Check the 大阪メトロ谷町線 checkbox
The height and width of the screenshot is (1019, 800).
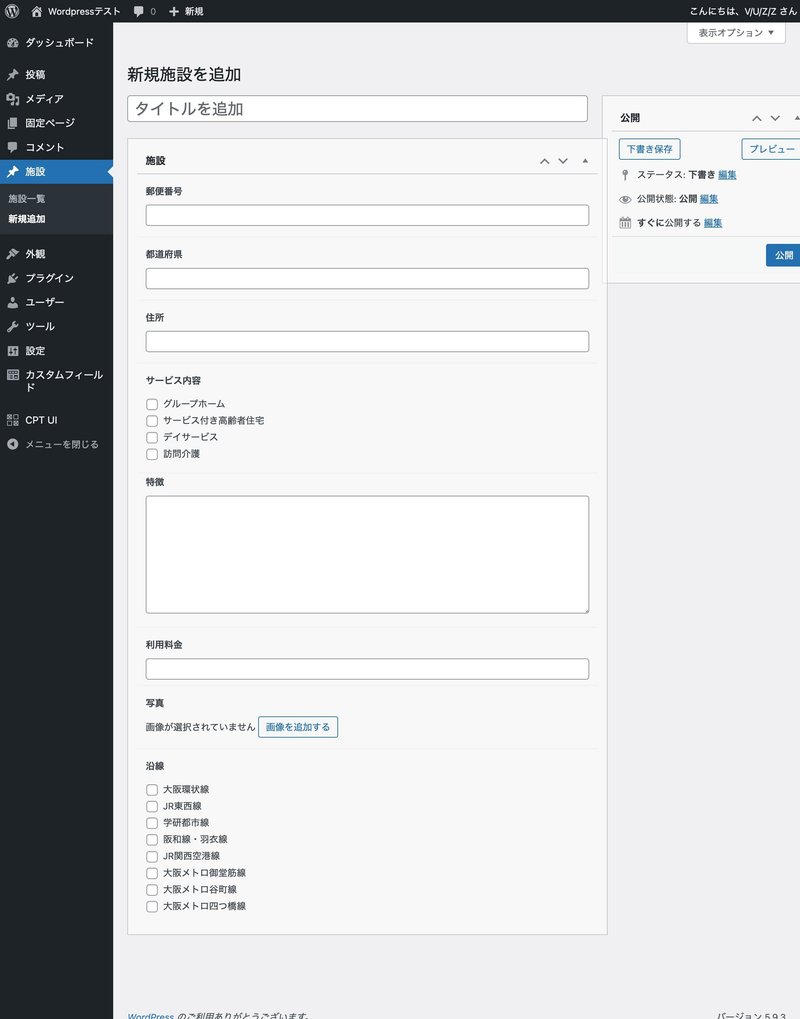tap(152, 890)
